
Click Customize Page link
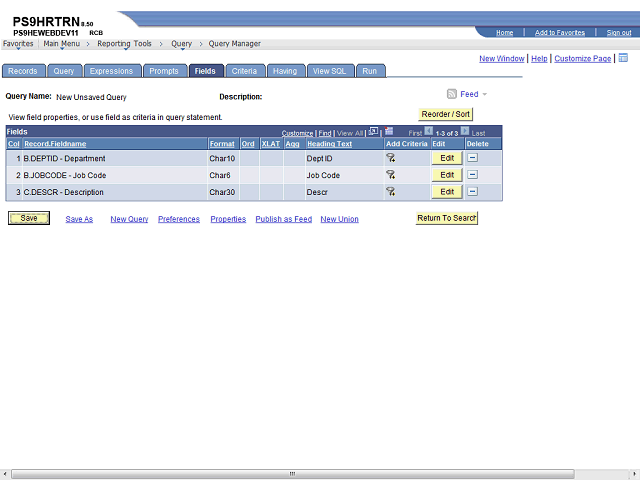[582, 58]
